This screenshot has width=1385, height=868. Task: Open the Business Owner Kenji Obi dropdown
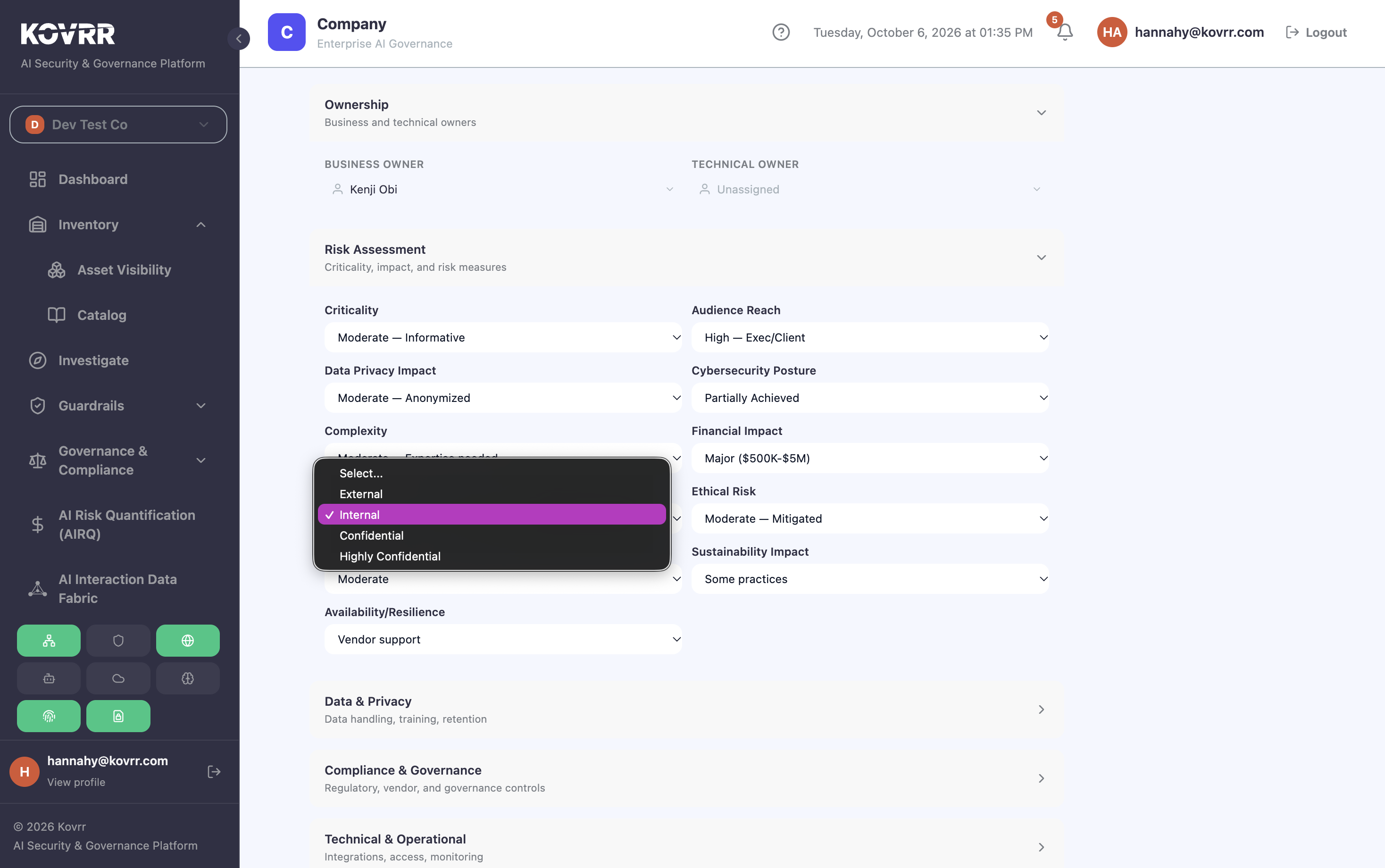coord(503,190)
